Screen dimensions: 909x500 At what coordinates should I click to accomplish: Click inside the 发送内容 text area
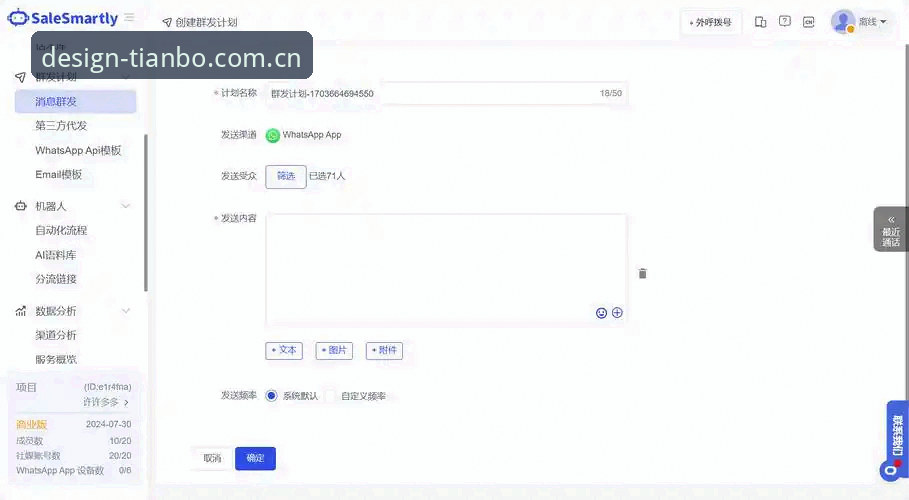tap(446, 270)
